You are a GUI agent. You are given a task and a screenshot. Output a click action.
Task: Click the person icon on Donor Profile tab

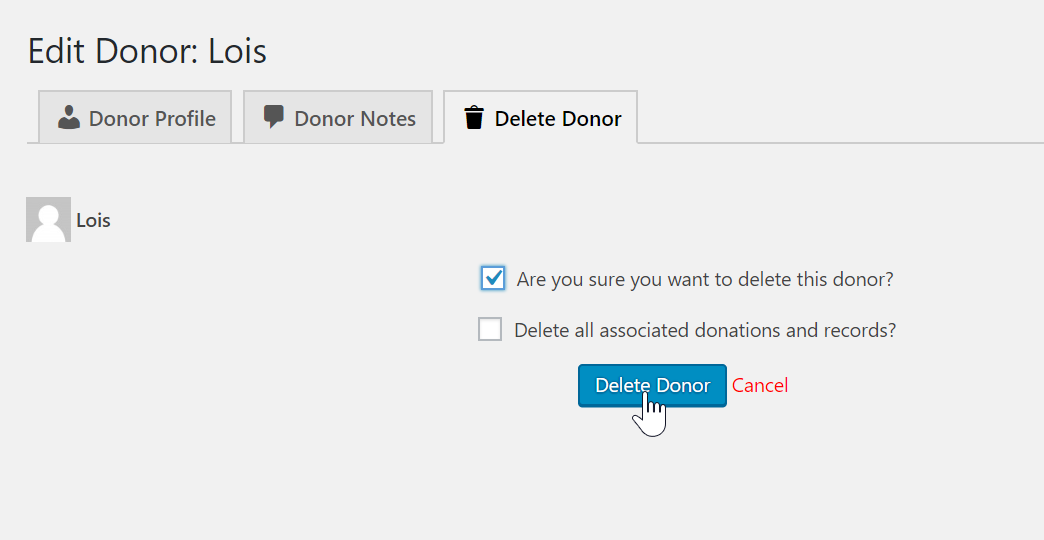pos(69,118)
